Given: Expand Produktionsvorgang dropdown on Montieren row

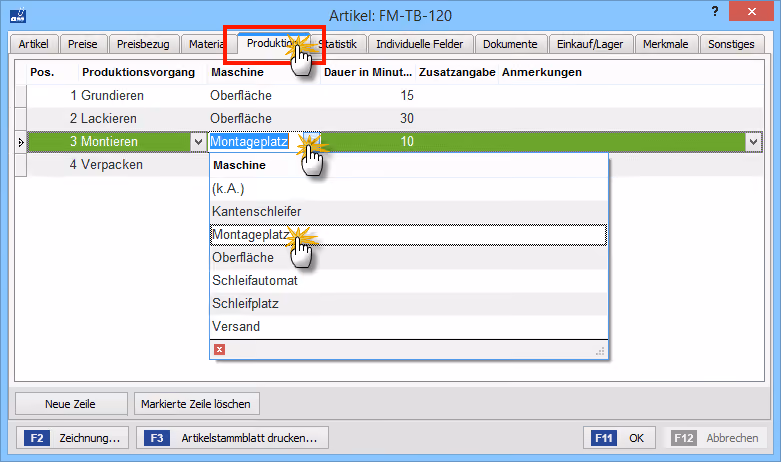Looking at the screenshot, I should coord(198,142).
